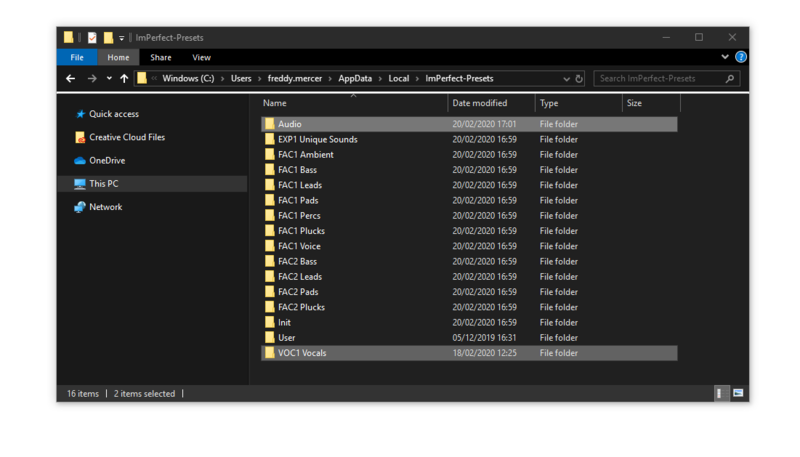
Task: Click the Properties icon in quick access toolbar
Action: click(x=92, y=38)
